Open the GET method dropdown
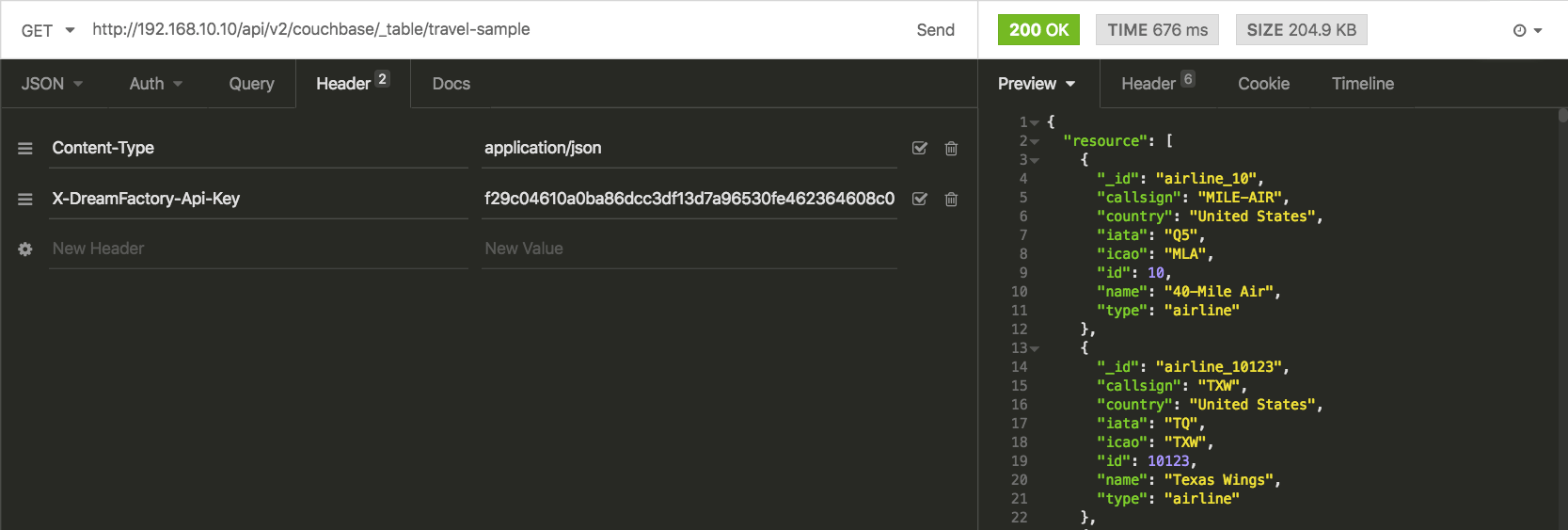Screen dimensions: 1568x530 [48, 30]
